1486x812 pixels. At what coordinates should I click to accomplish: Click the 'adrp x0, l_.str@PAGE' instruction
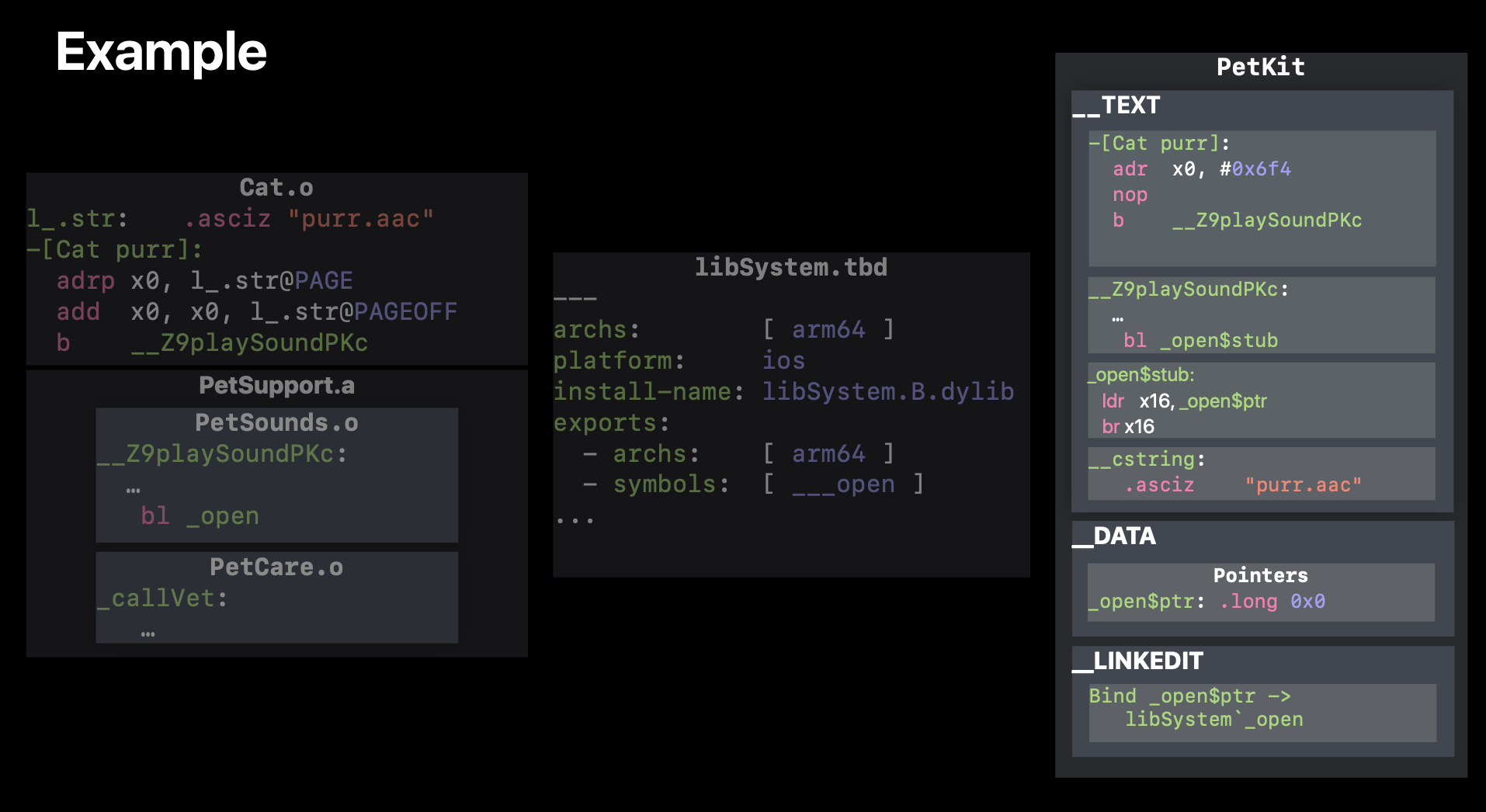coord(205,280)
